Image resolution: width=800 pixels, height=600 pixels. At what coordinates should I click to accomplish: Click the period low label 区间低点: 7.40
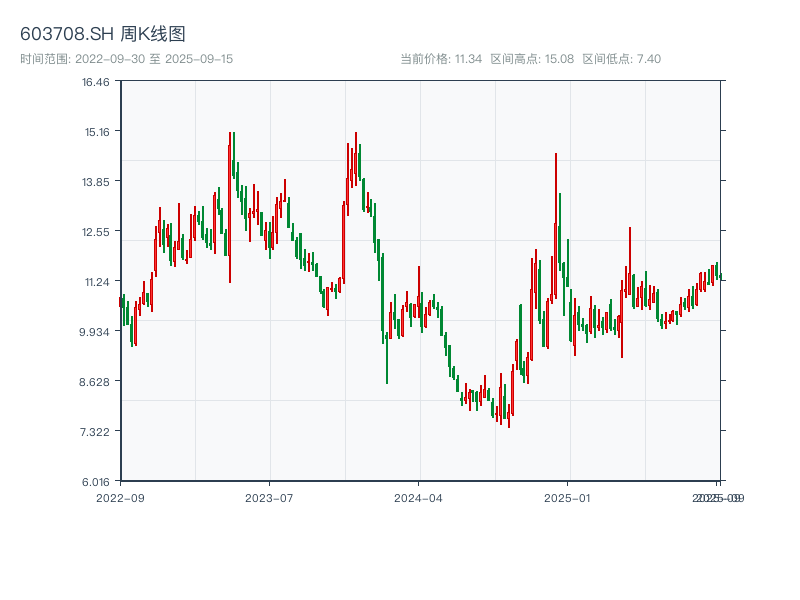point(621,59)
